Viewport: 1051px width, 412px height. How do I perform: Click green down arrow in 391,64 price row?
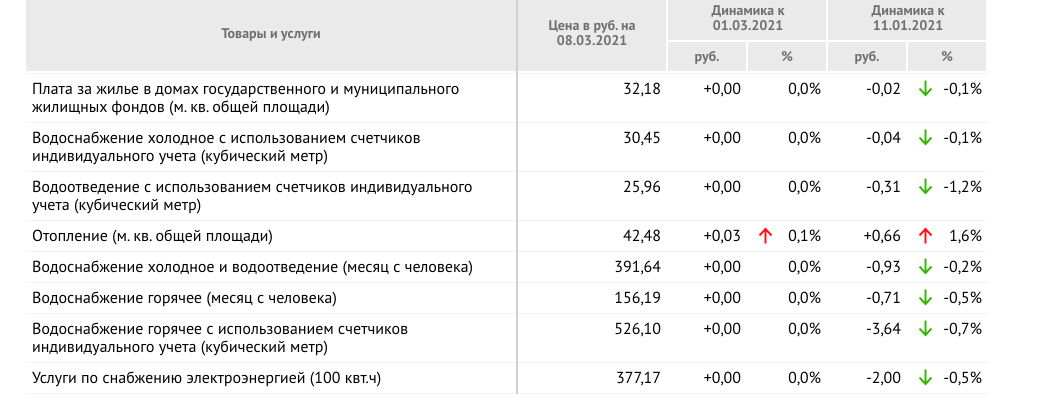pyautogui.click(x=925, y=267)
